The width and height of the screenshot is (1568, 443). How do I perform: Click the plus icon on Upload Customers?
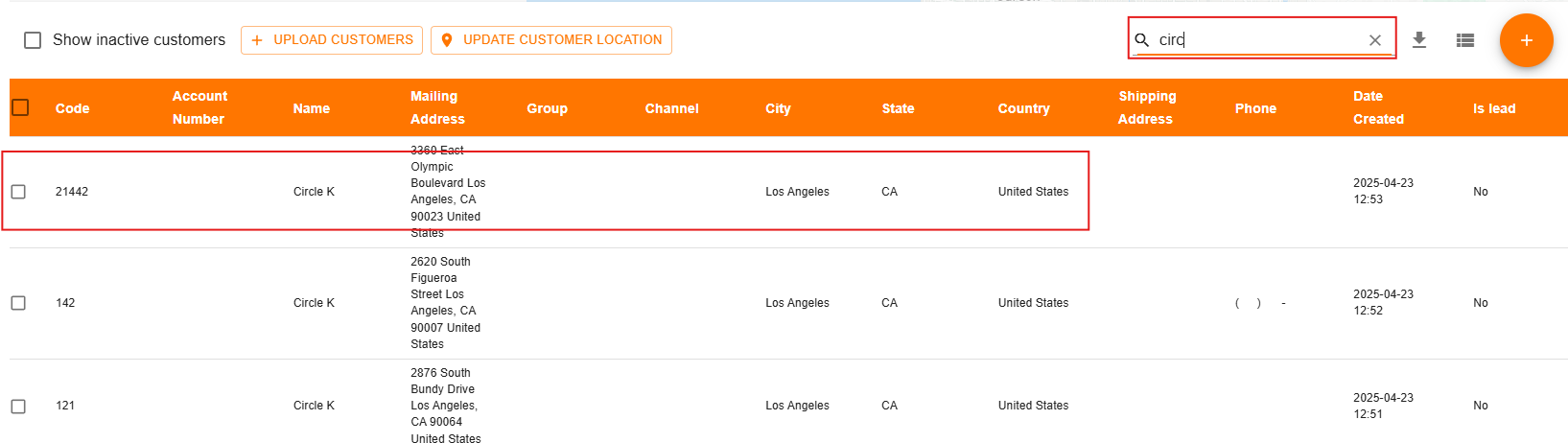coord(256,40)
